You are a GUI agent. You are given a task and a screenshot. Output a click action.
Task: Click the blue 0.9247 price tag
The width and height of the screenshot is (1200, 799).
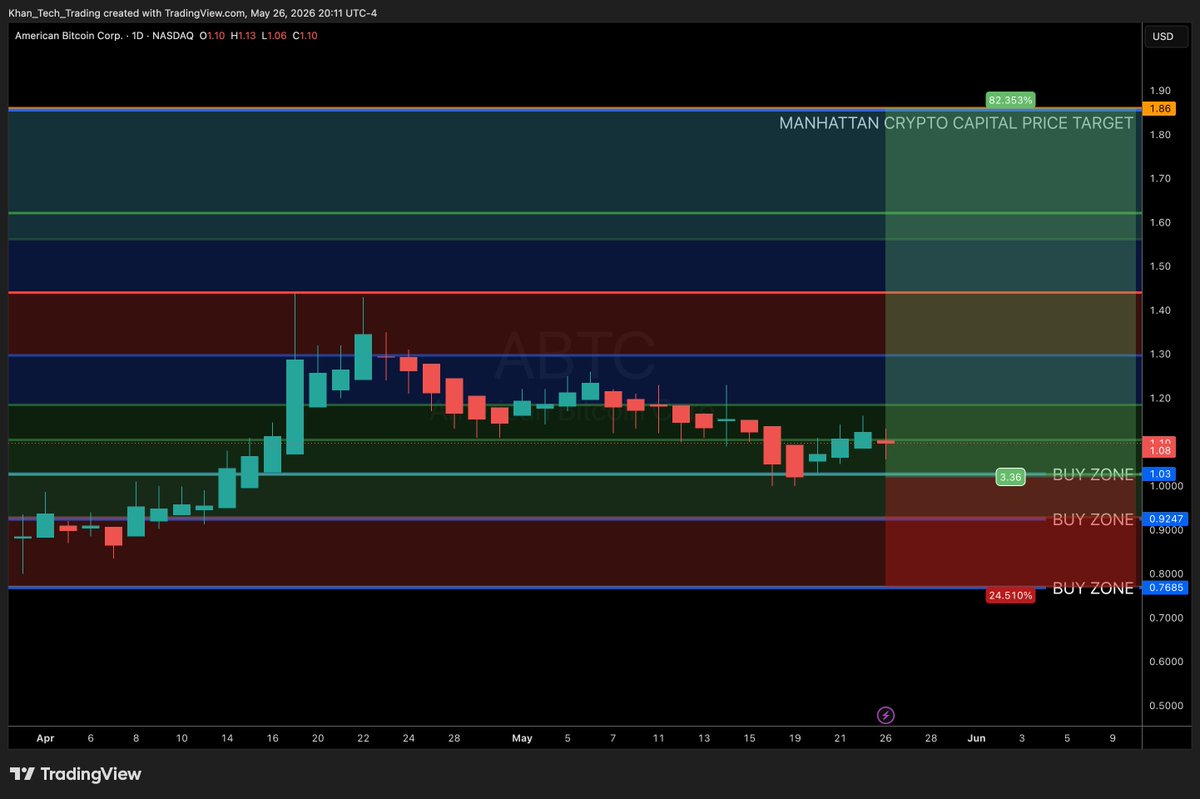click(x=1166, y=519)
